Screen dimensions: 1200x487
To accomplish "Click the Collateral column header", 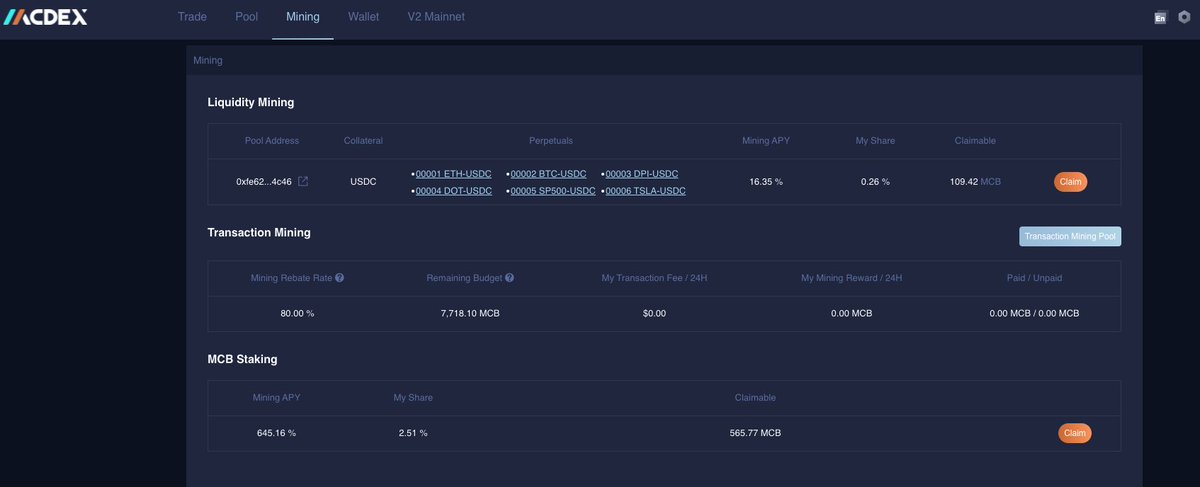I will 363,141.
